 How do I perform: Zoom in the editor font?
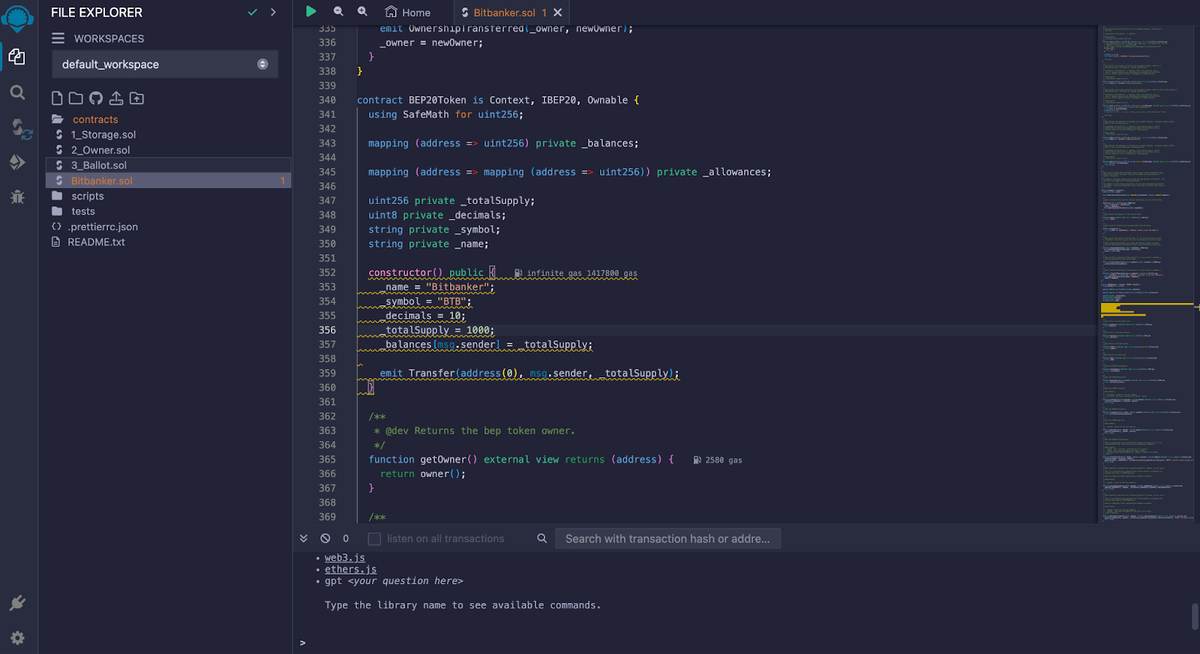click(362, 11)
